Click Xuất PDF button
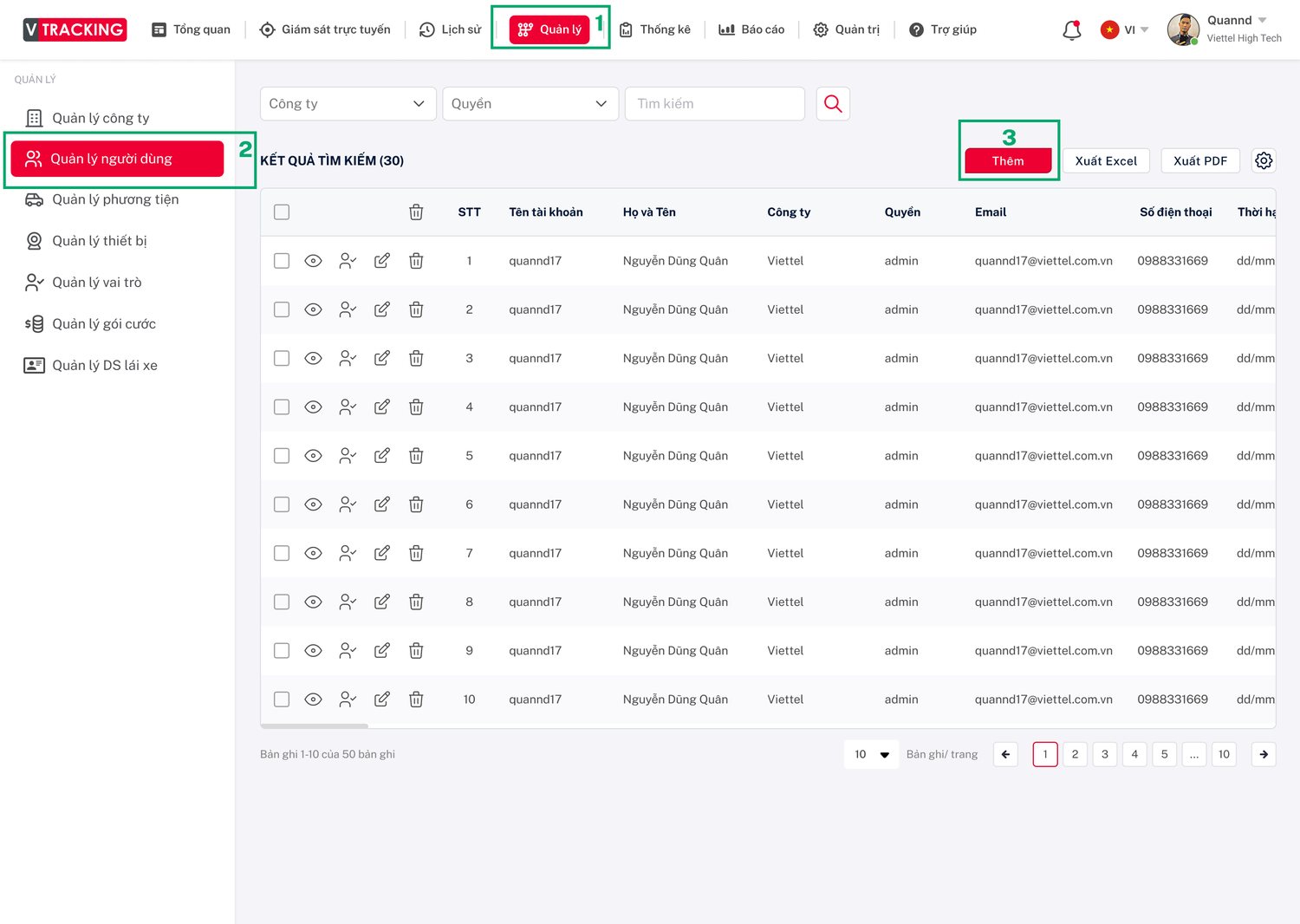Screen dimensions: 1300x924 coord(1200,161)
